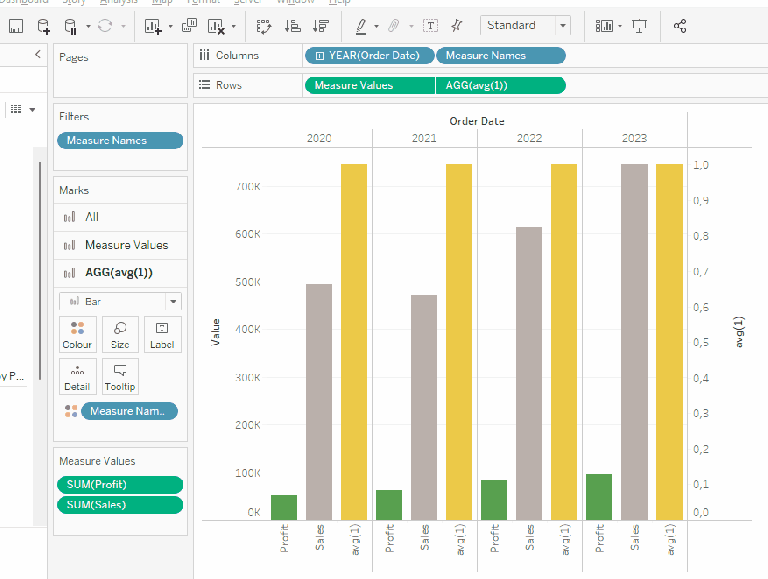Image resolution: width=768 pixels, height=579 pixels.
Task: Click the Tooltip marks button
Action: click(120, 376)
